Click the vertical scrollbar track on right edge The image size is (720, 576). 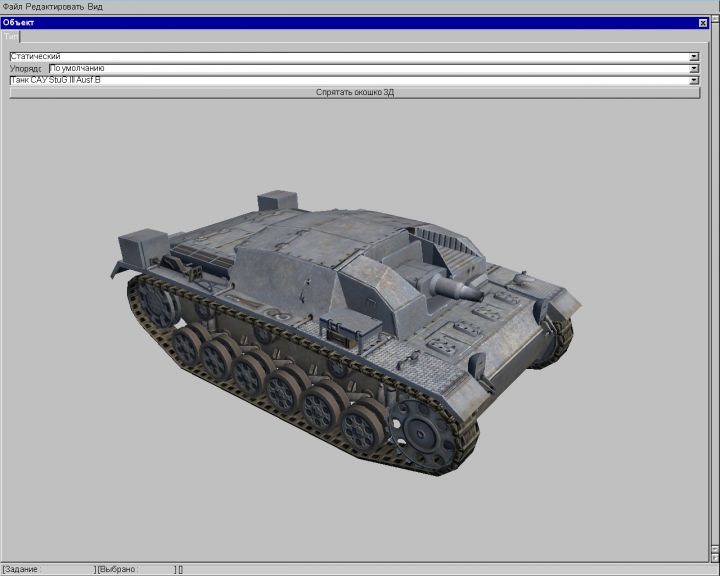tap(714, 300)
